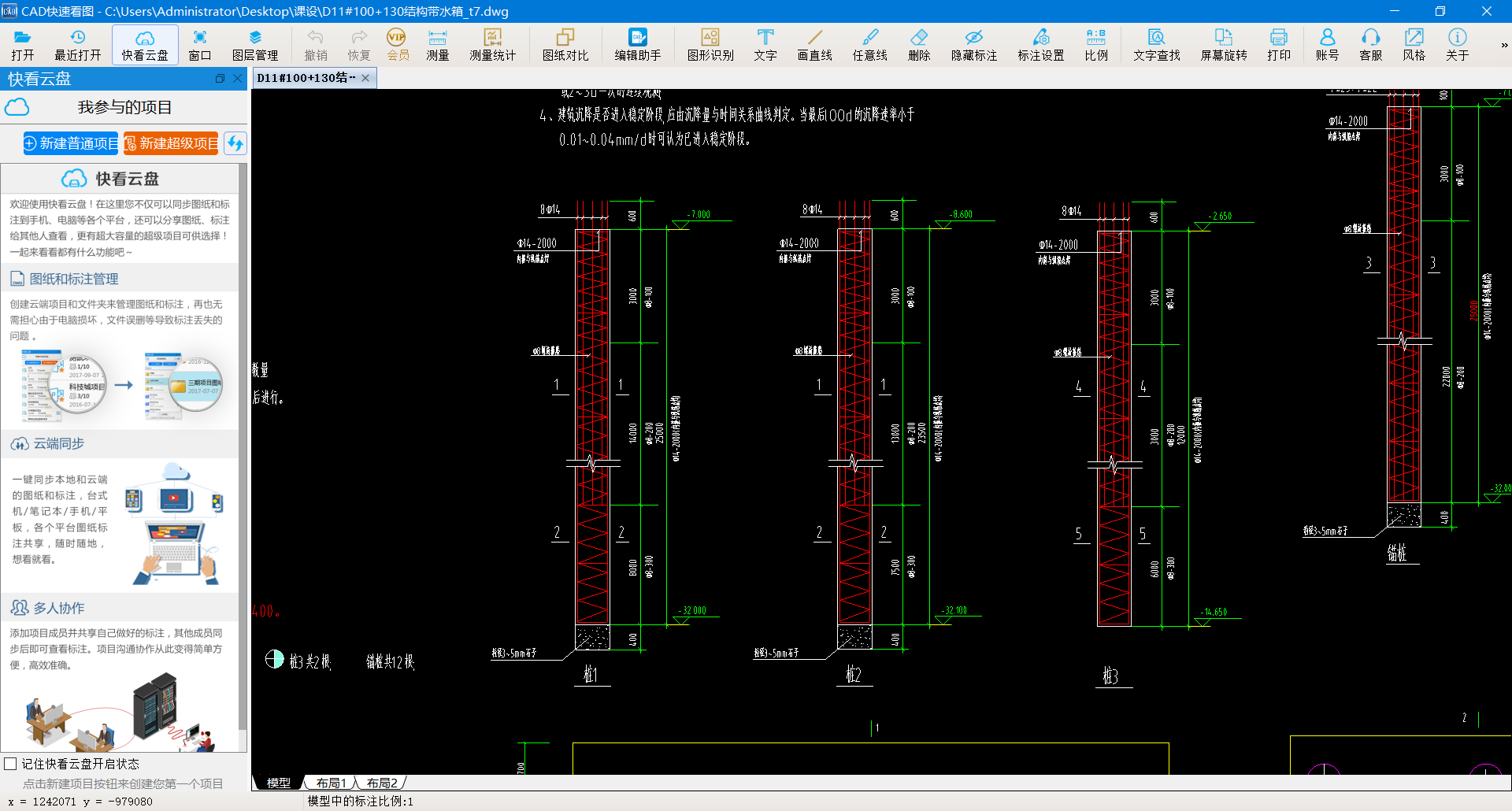1512x811 pixels.
Task: Click the cloud icon beside 我参与的项目
Action: 17,107
